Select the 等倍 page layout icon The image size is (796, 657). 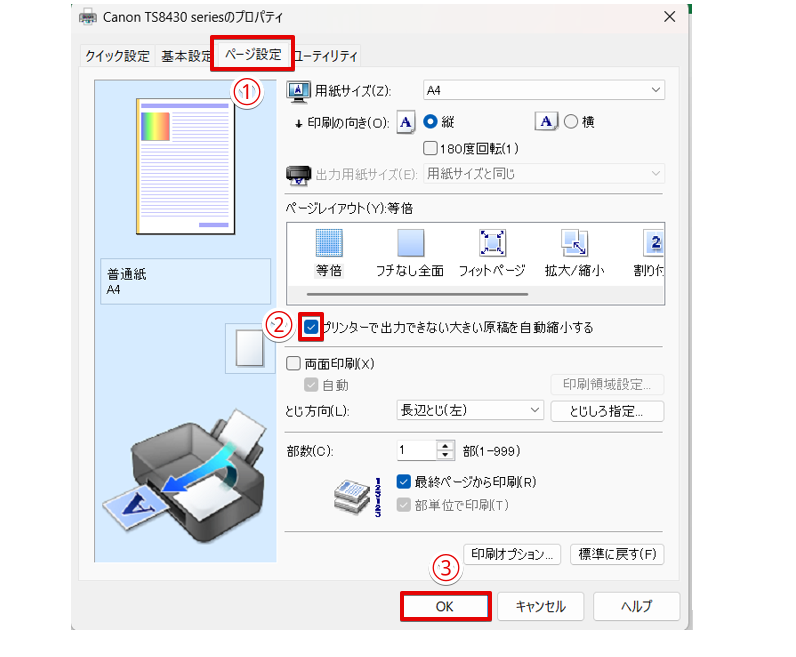tap(329, 243)
